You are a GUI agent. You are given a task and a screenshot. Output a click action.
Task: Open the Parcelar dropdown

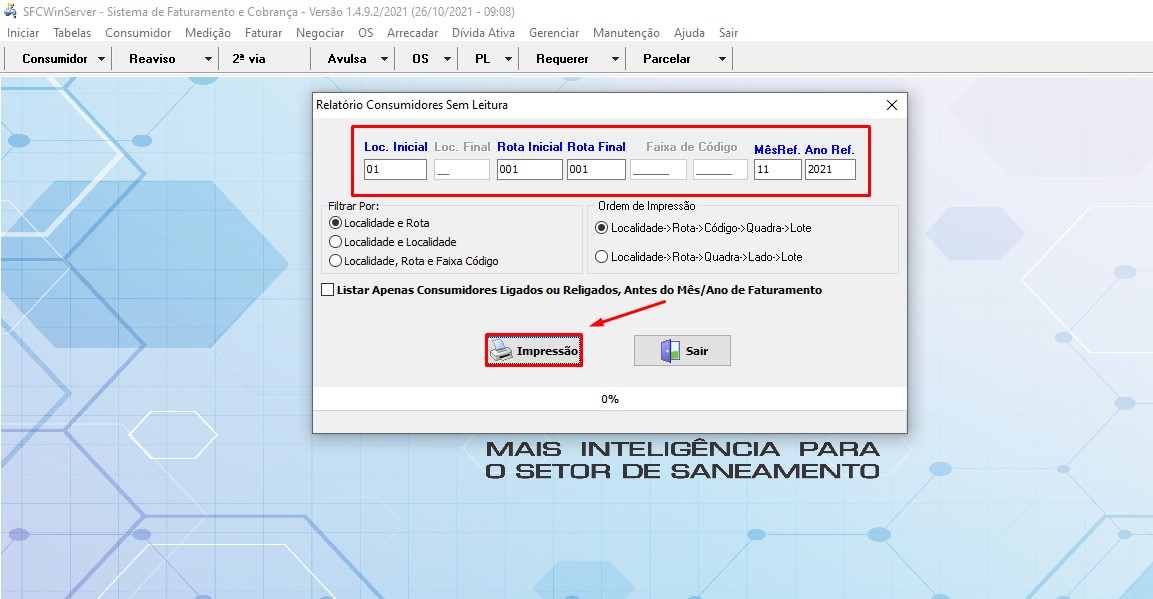[x=722, y=58]
